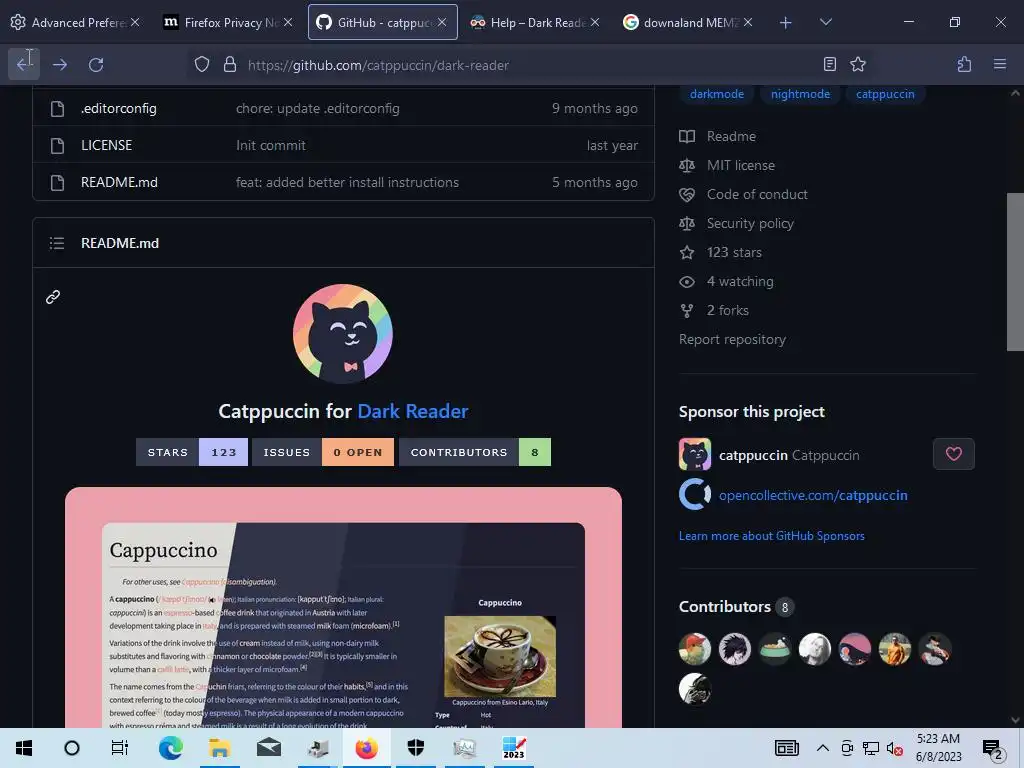Show site security padlock info
The image size is (1024, 768).
[x=230, y=64]
